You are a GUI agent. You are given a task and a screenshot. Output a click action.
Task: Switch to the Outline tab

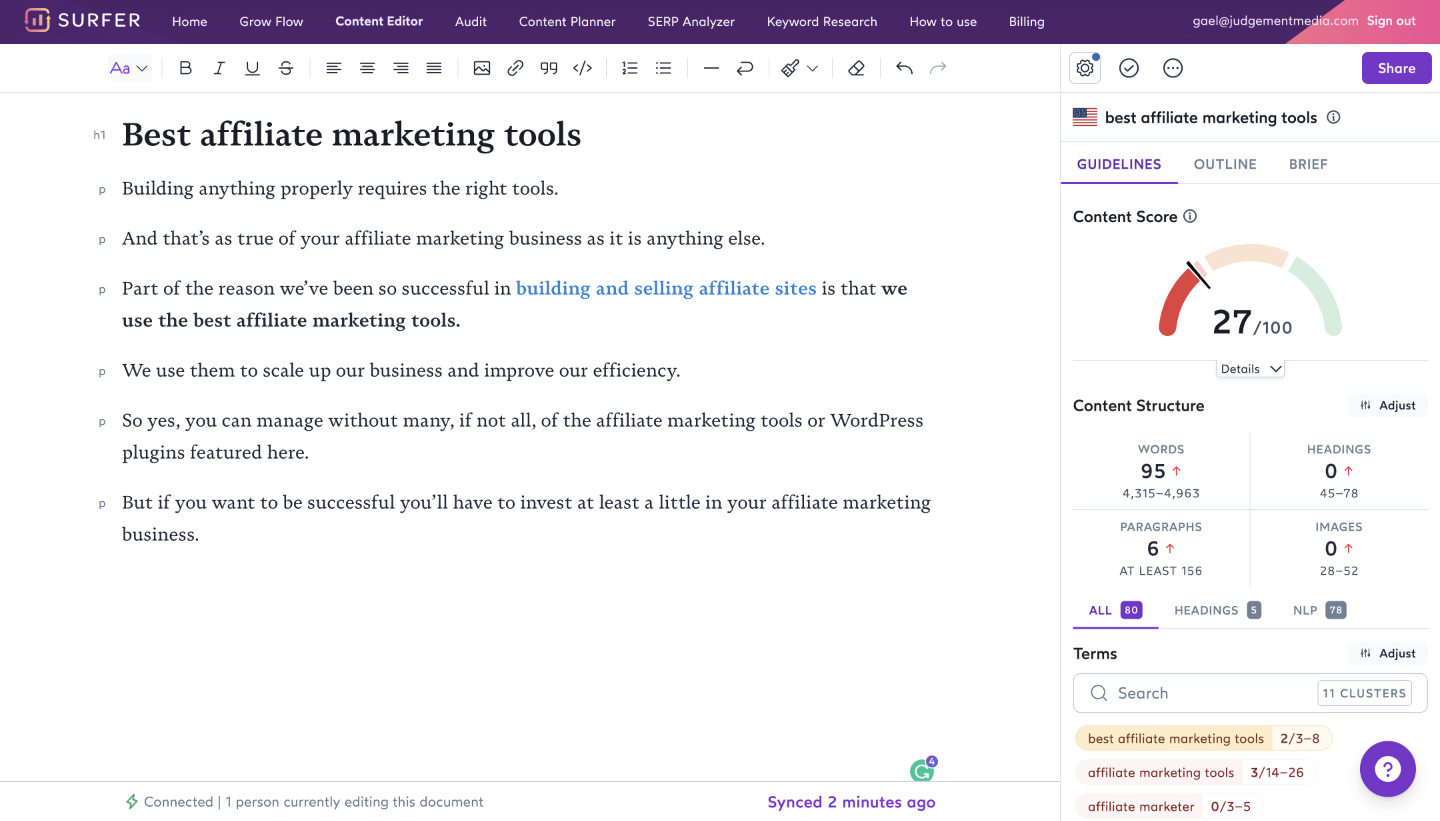tap(1225, 164)
